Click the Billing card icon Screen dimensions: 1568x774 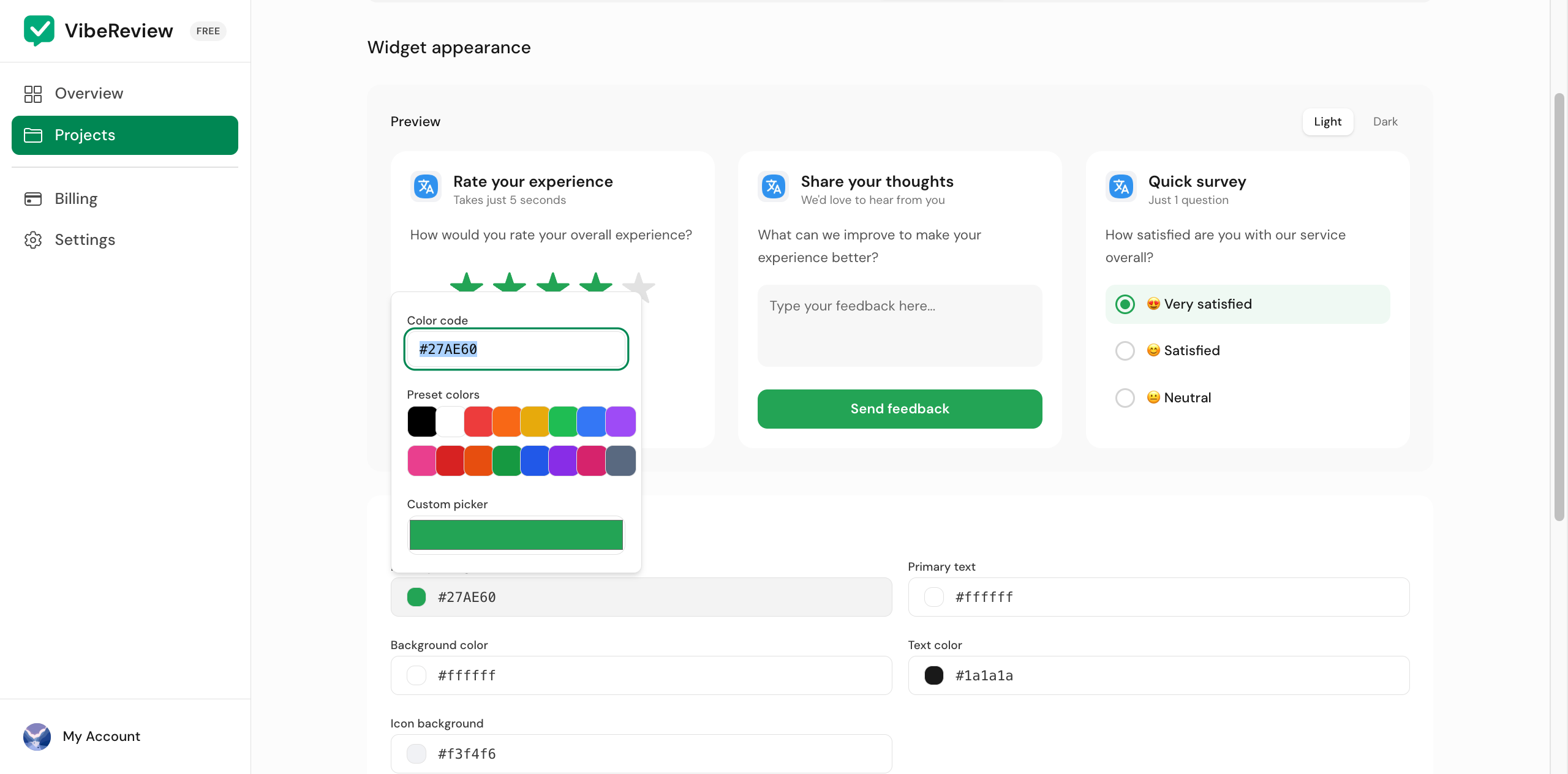pyautogui.click(x=33, y=199)
